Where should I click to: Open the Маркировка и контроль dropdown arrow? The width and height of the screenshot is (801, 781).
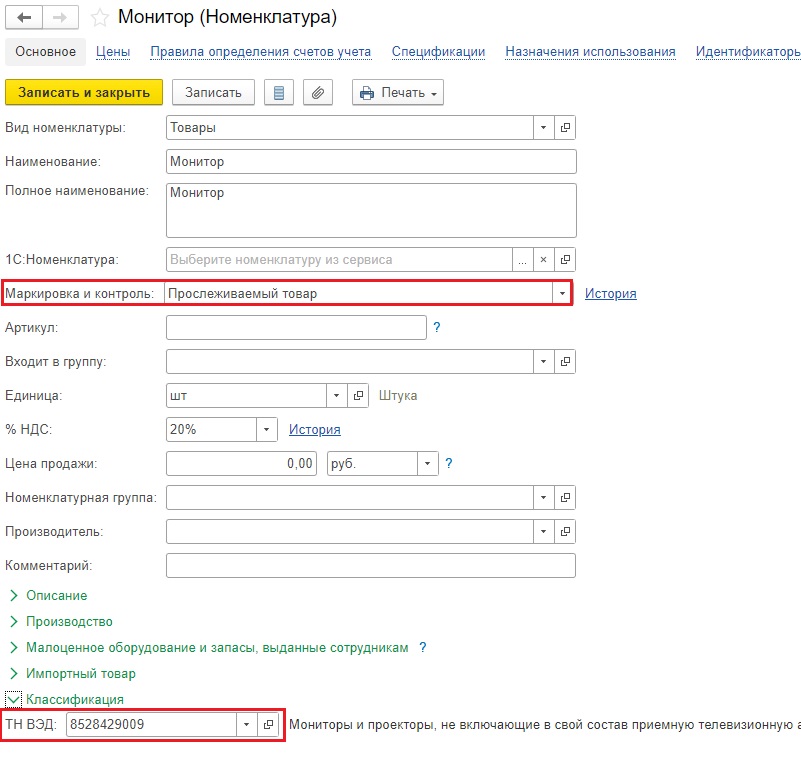click(562, 294)
